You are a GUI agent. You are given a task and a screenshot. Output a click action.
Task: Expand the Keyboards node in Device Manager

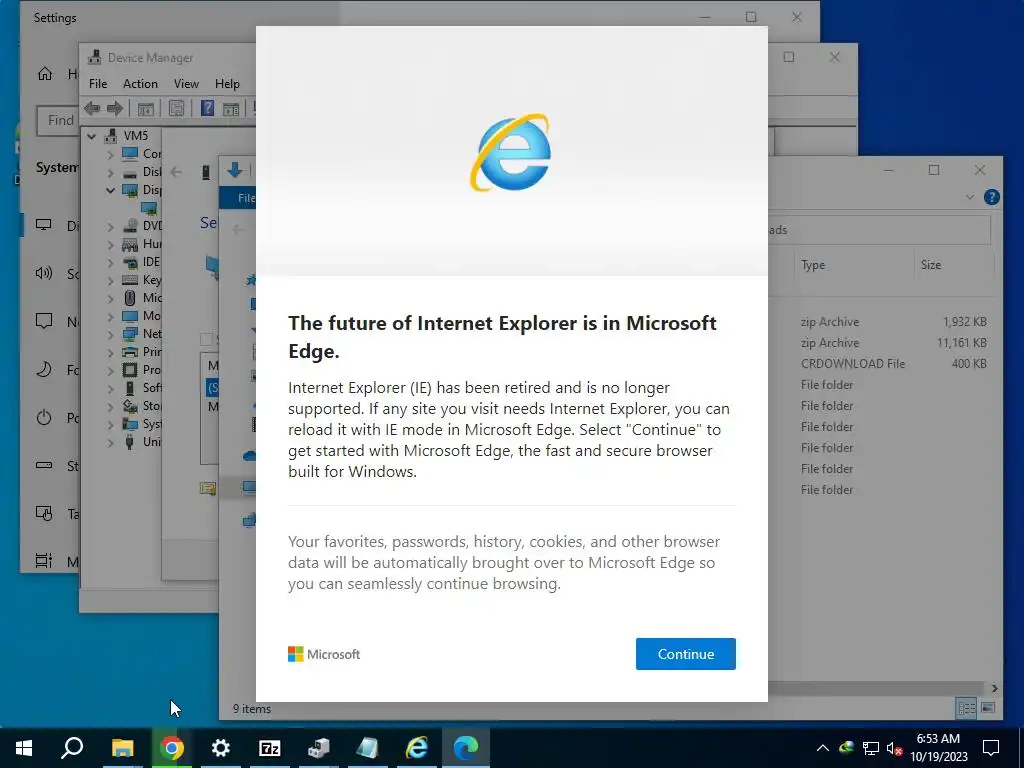coord(110,280)
